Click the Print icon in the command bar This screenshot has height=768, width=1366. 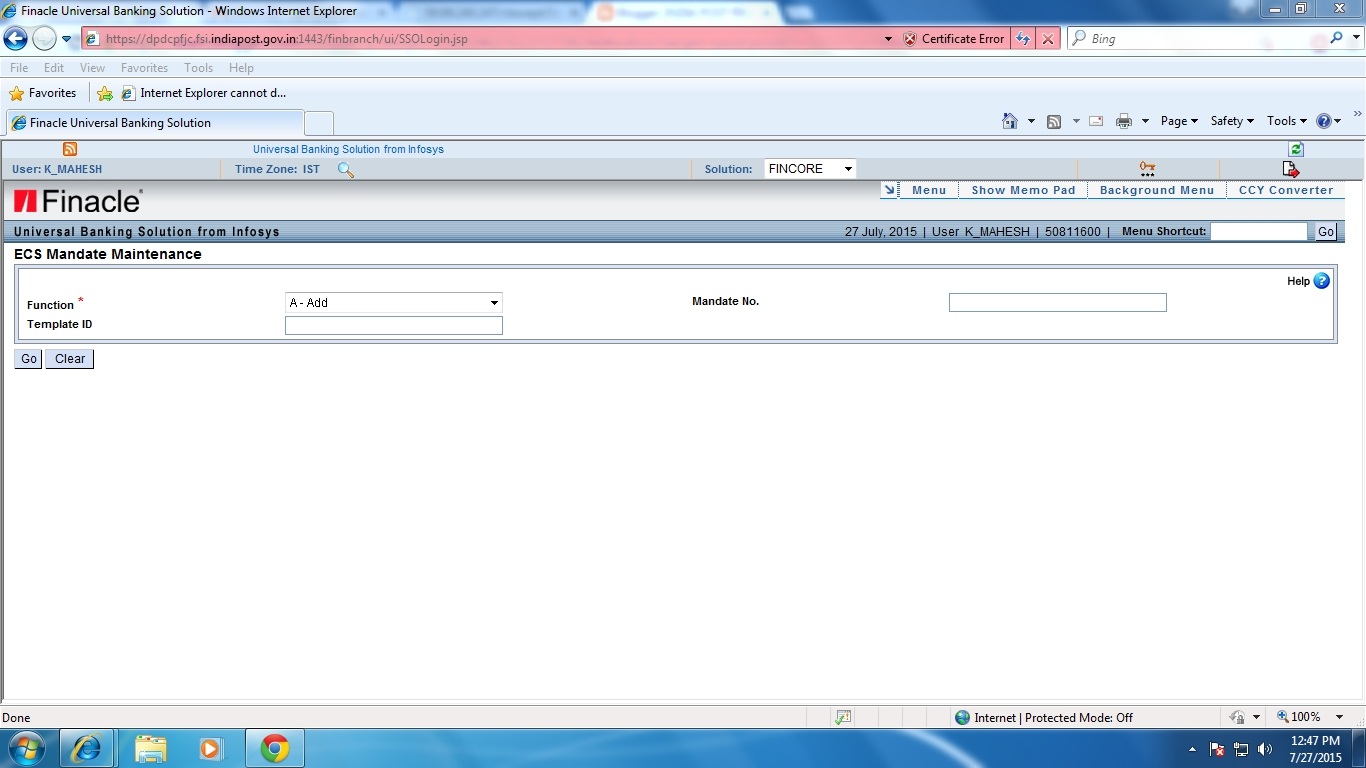1125,120
